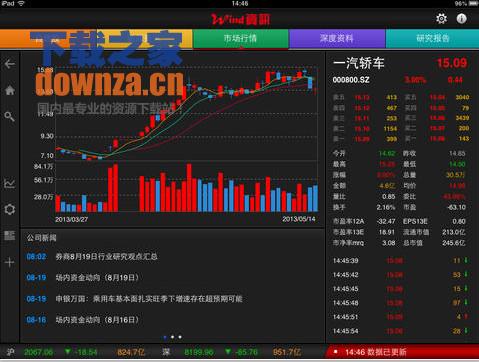Switch to the 市场行情 tab

coord(240,39)
